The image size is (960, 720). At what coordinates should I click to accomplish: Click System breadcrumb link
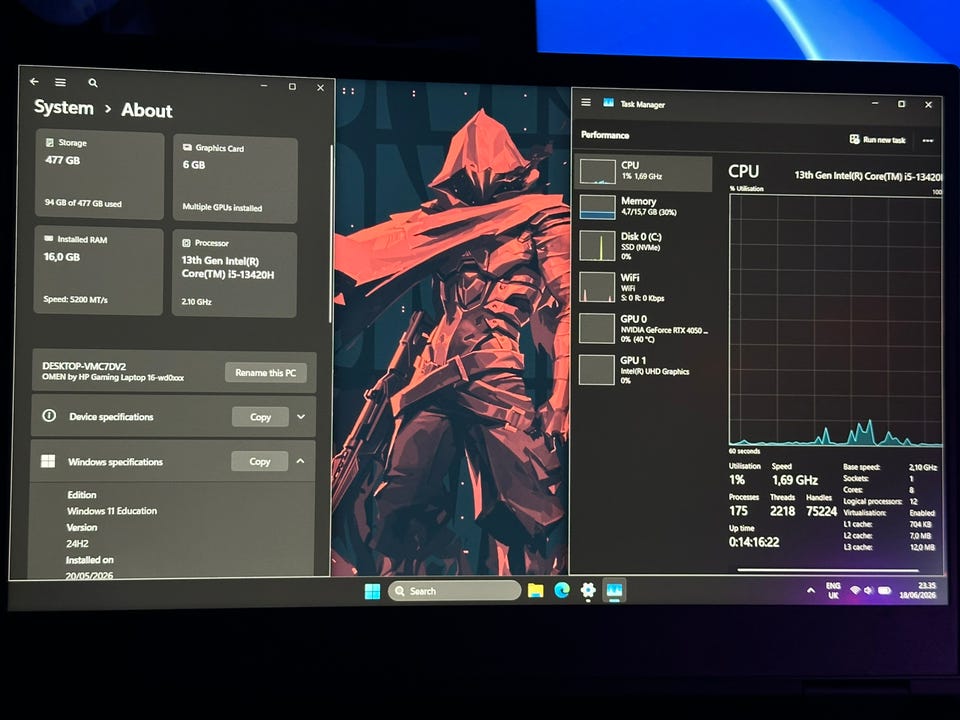click(64, 108)
